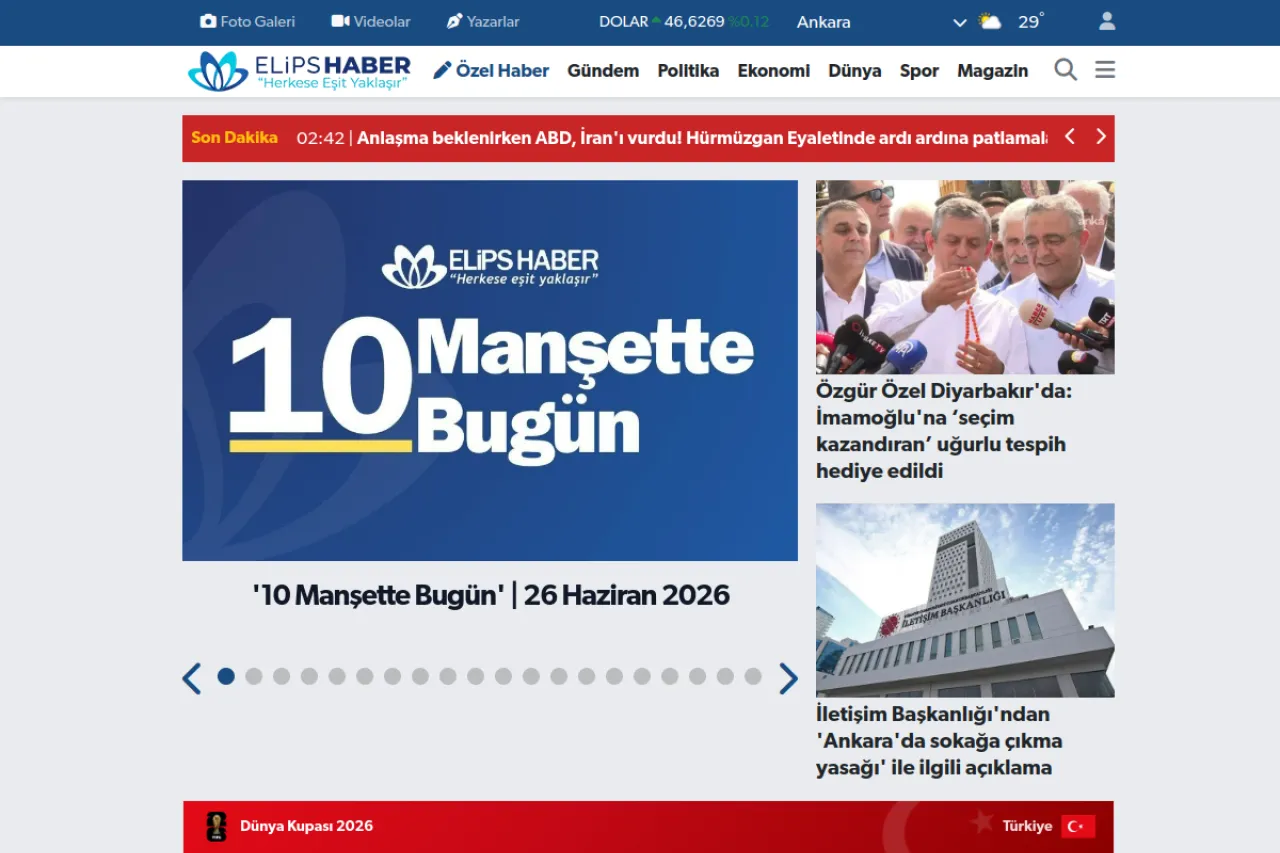Click the 10 Manşette Bugün banner image

coord(490,370)
